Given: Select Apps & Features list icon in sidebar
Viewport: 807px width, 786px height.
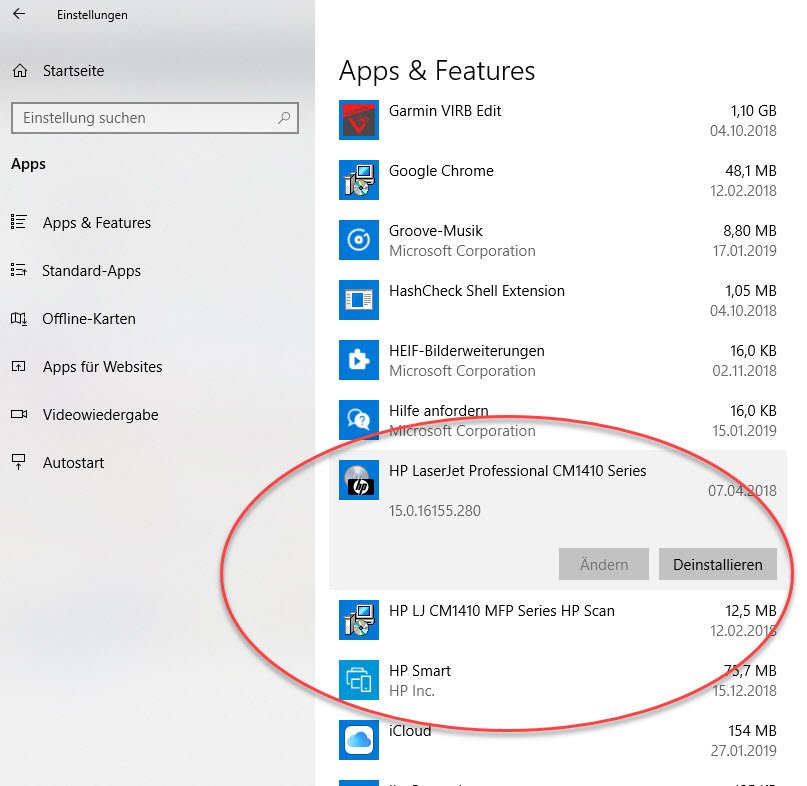Looking at the screenshot, I should (x=19, y=222).
